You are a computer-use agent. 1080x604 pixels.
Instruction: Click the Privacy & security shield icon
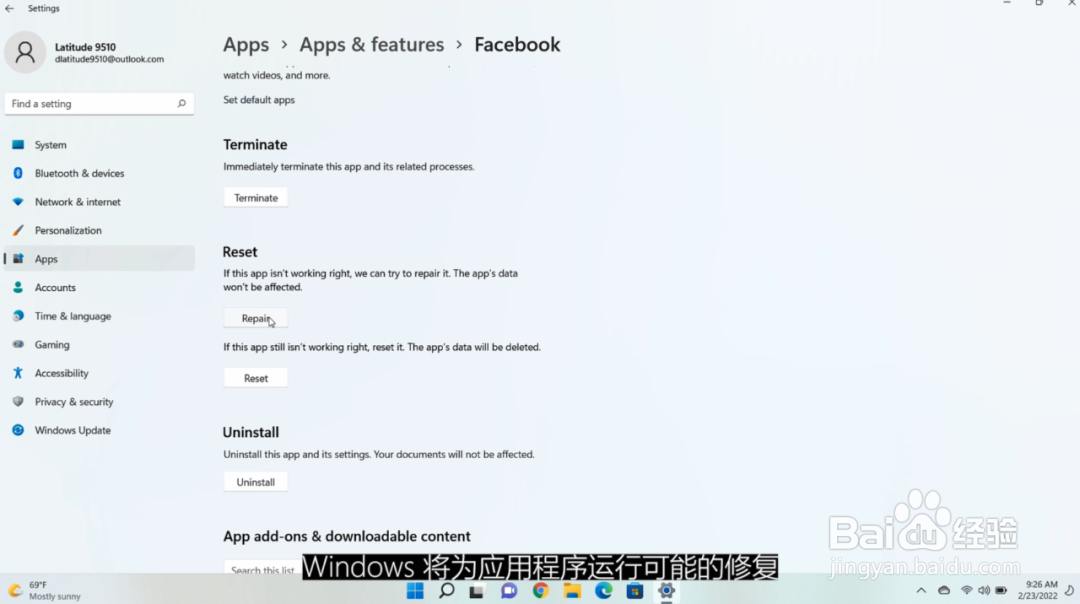18,402
